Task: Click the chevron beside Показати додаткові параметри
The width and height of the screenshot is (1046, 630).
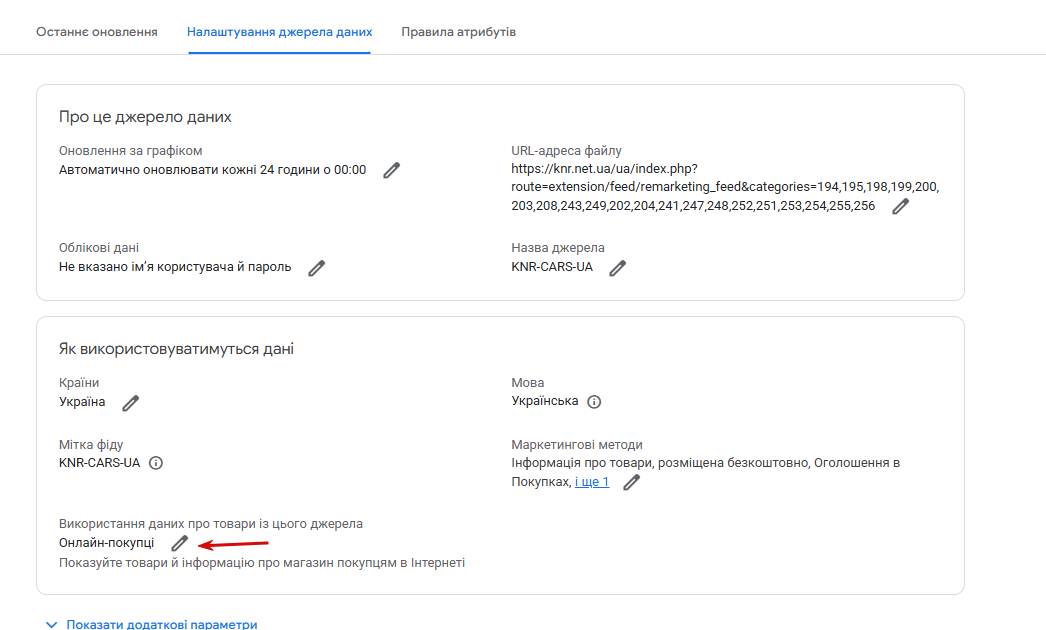Action: coord(51,625)
